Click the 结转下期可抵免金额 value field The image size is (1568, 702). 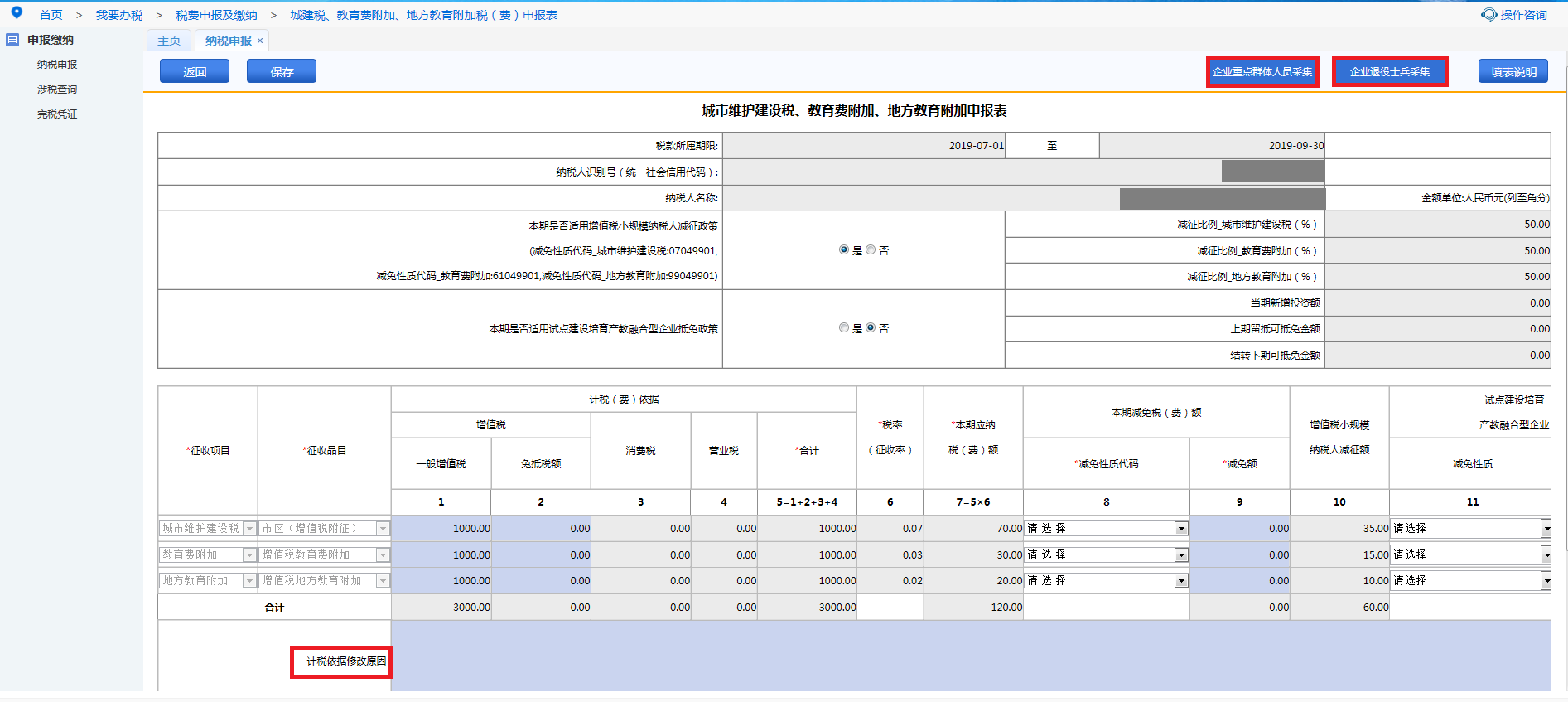tap(1437, 355)
